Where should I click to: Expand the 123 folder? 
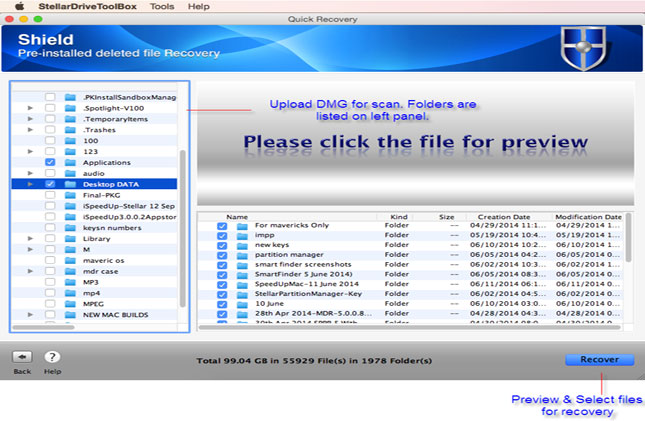(30, 151)
